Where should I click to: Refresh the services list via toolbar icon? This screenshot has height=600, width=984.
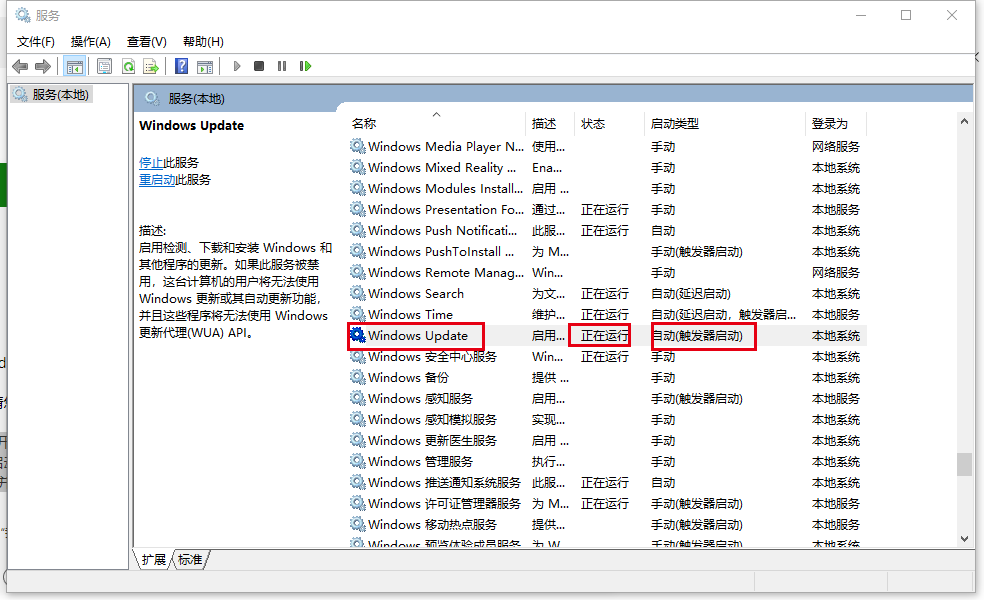click(128, 66)
